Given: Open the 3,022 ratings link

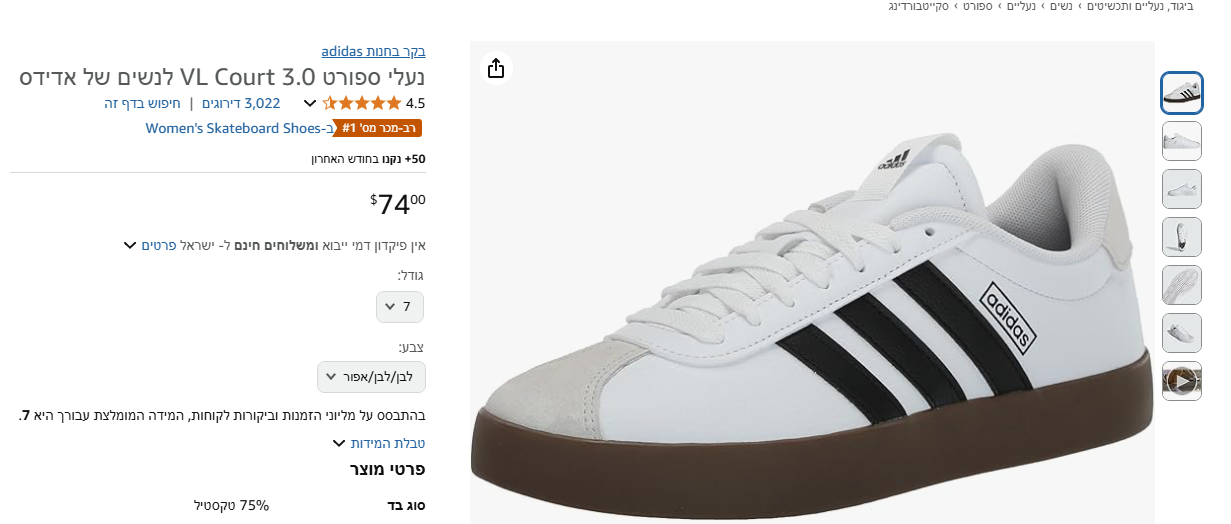Looking at the screenshot, I should (241, 103).
